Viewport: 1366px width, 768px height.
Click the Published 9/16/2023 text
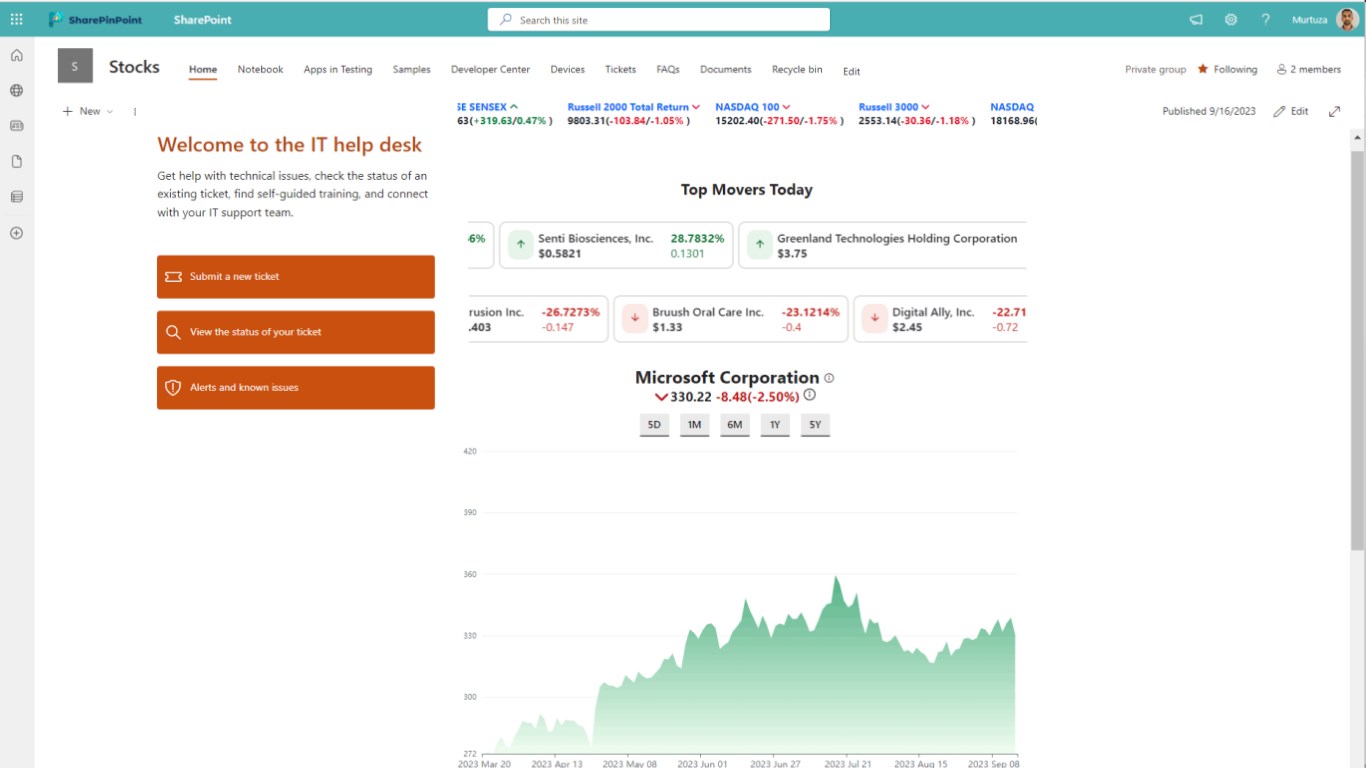click(x=1209, y=111)
